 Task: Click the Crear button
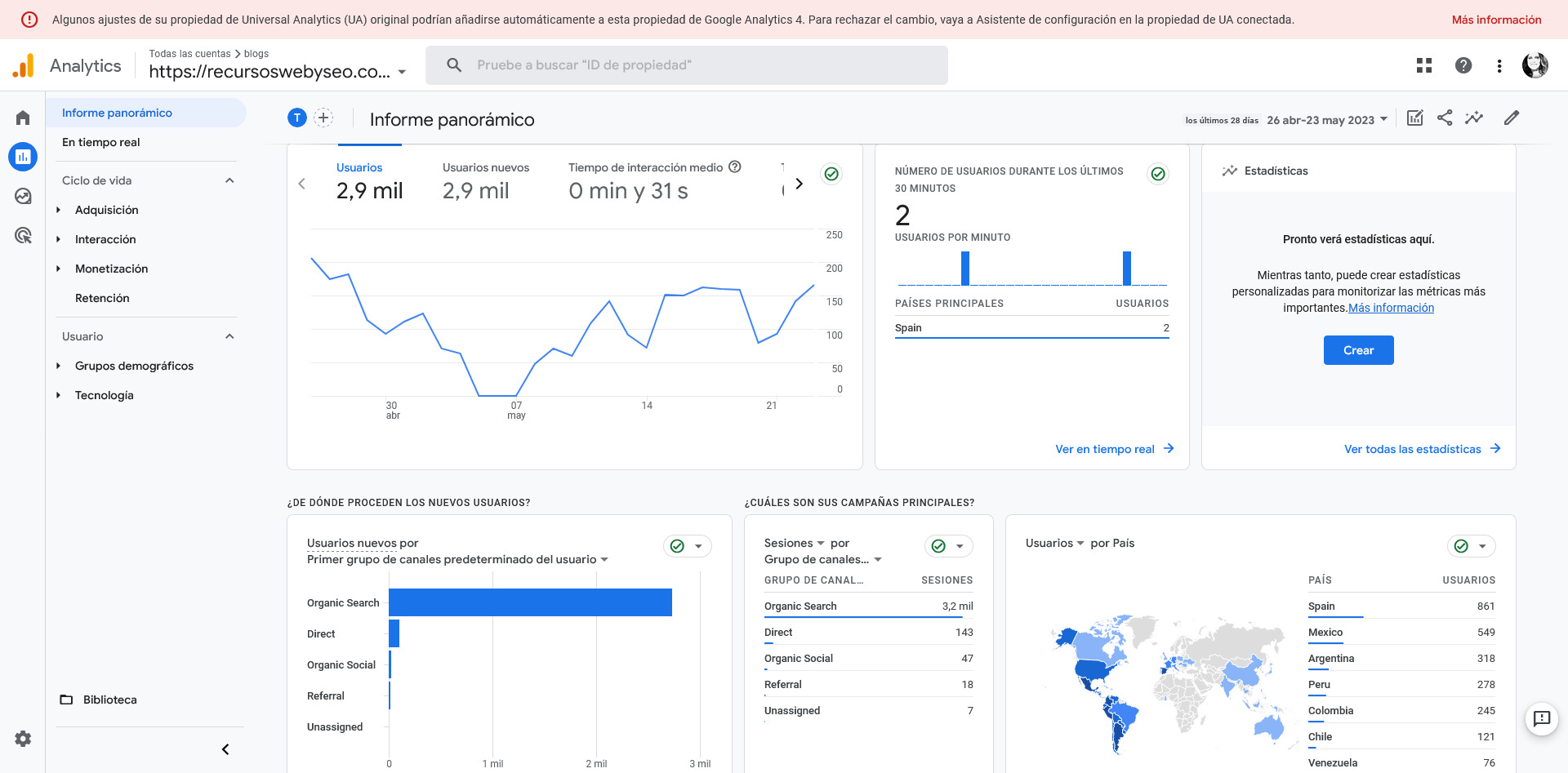(1359, 350)
